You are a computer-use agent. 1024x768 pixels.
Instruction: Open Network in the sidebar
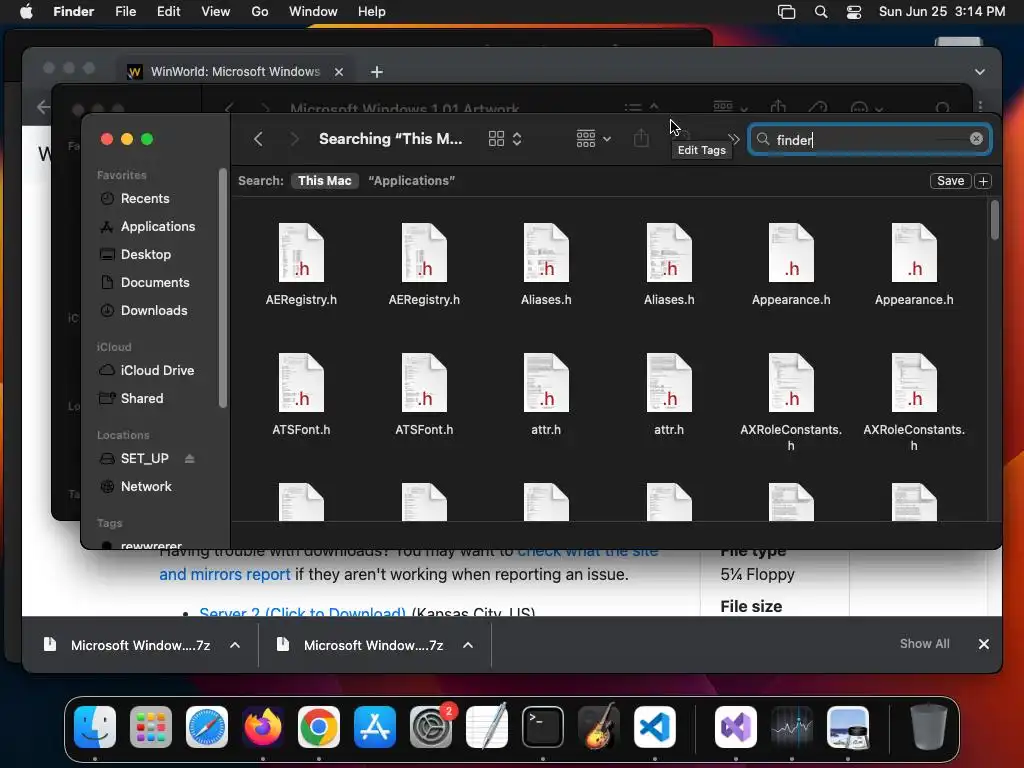click(x=146, y=487)
